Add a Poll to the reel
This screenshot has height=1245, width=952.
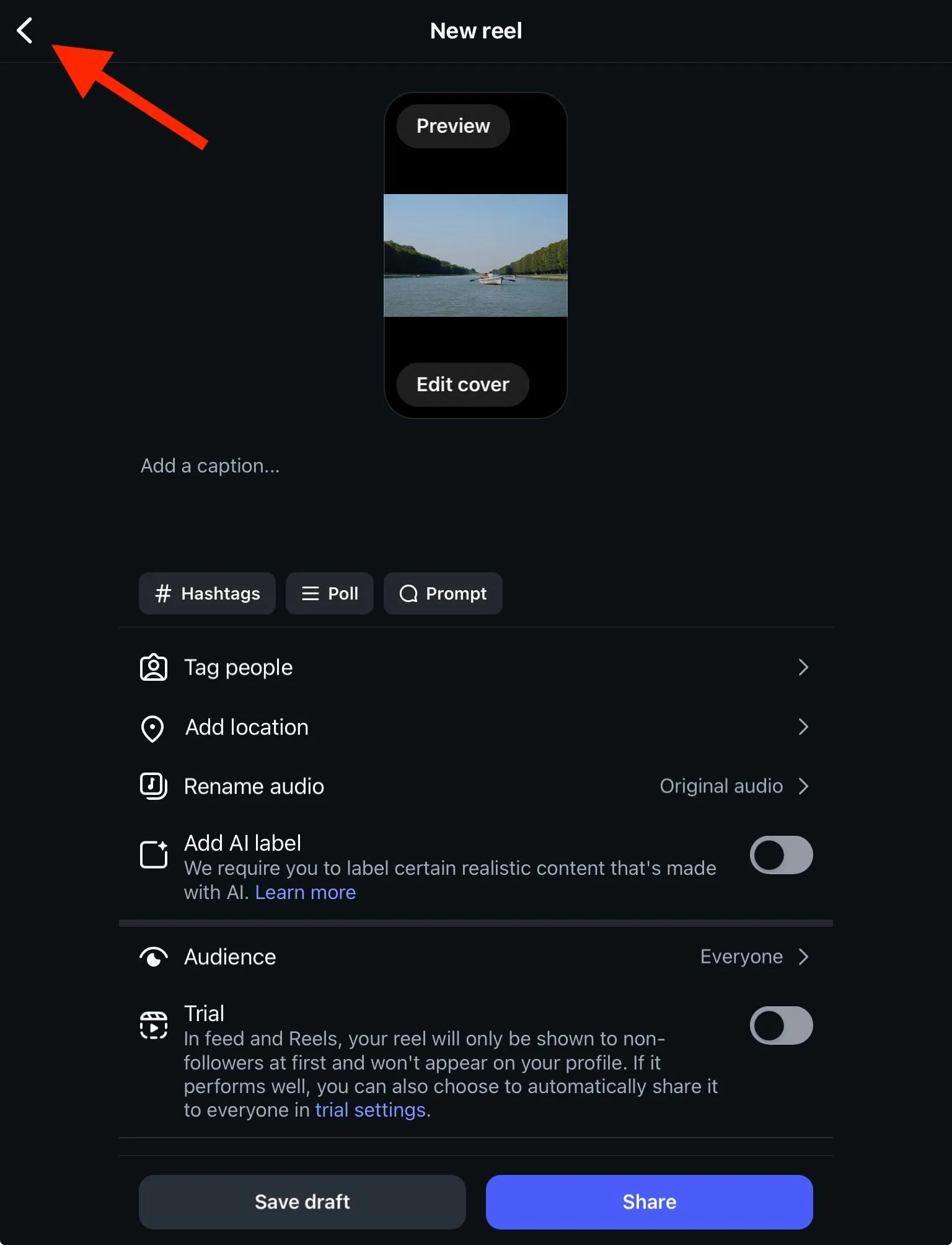330,593
